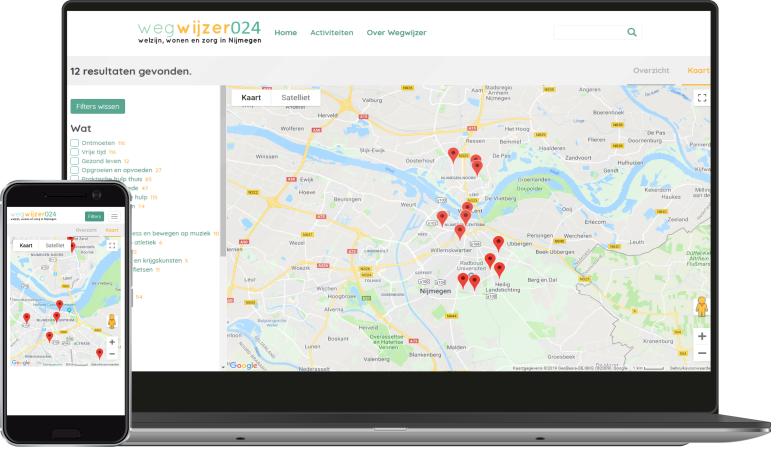Click the pin directly above Heilig Landstichting
The image size is (771, 463).
[499, 270]
